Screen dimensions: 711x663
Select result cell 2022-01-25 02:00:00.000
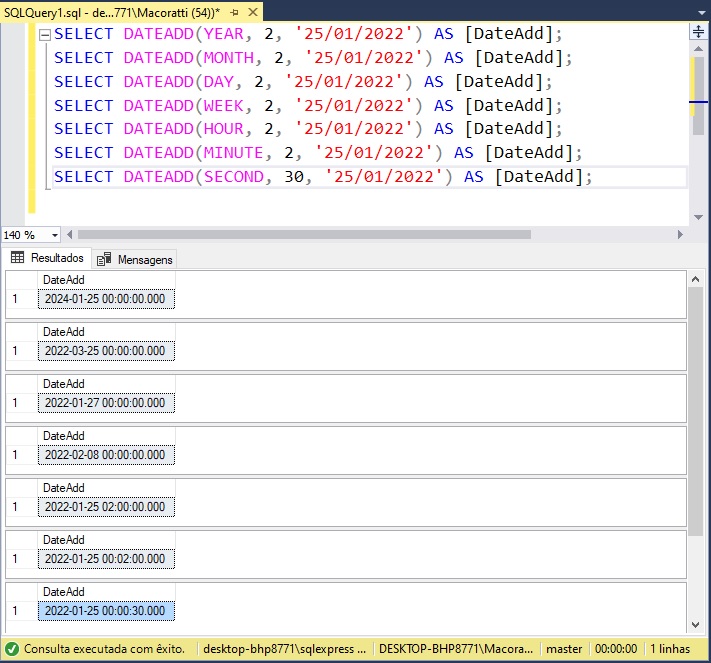[106, 507]
